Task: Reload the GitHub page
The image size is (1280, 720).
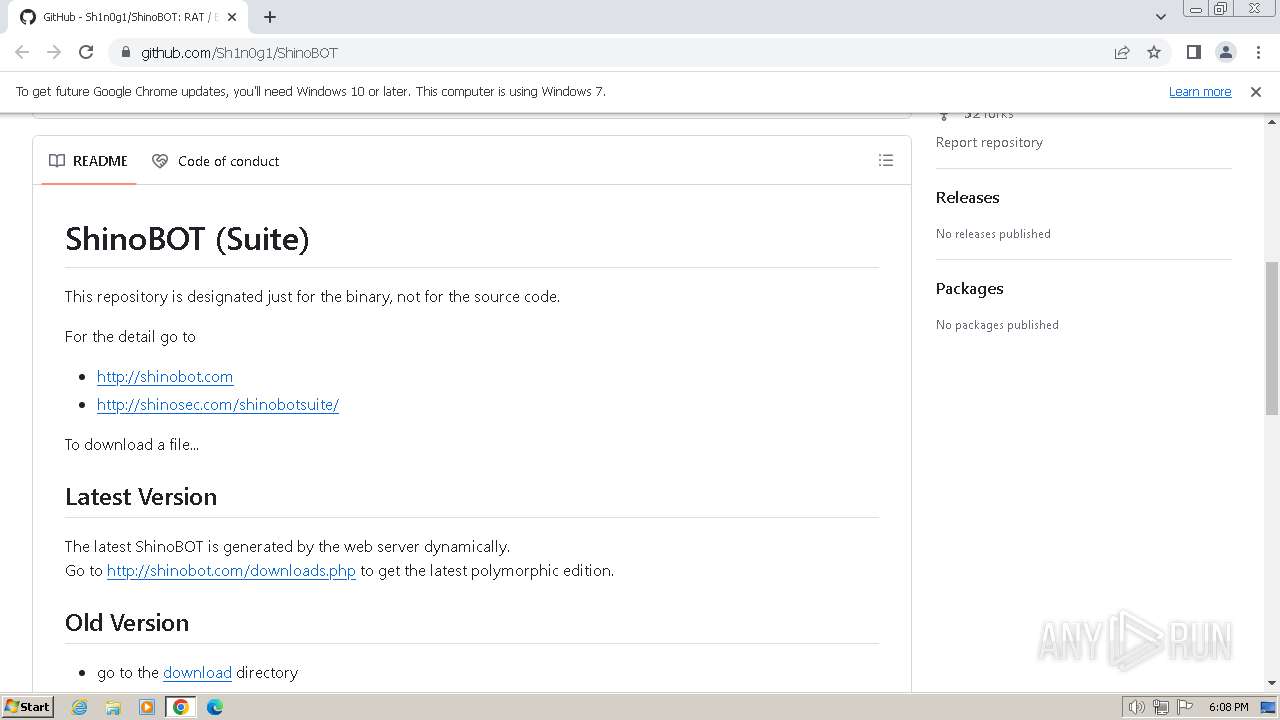Action: tap(86, 52)
